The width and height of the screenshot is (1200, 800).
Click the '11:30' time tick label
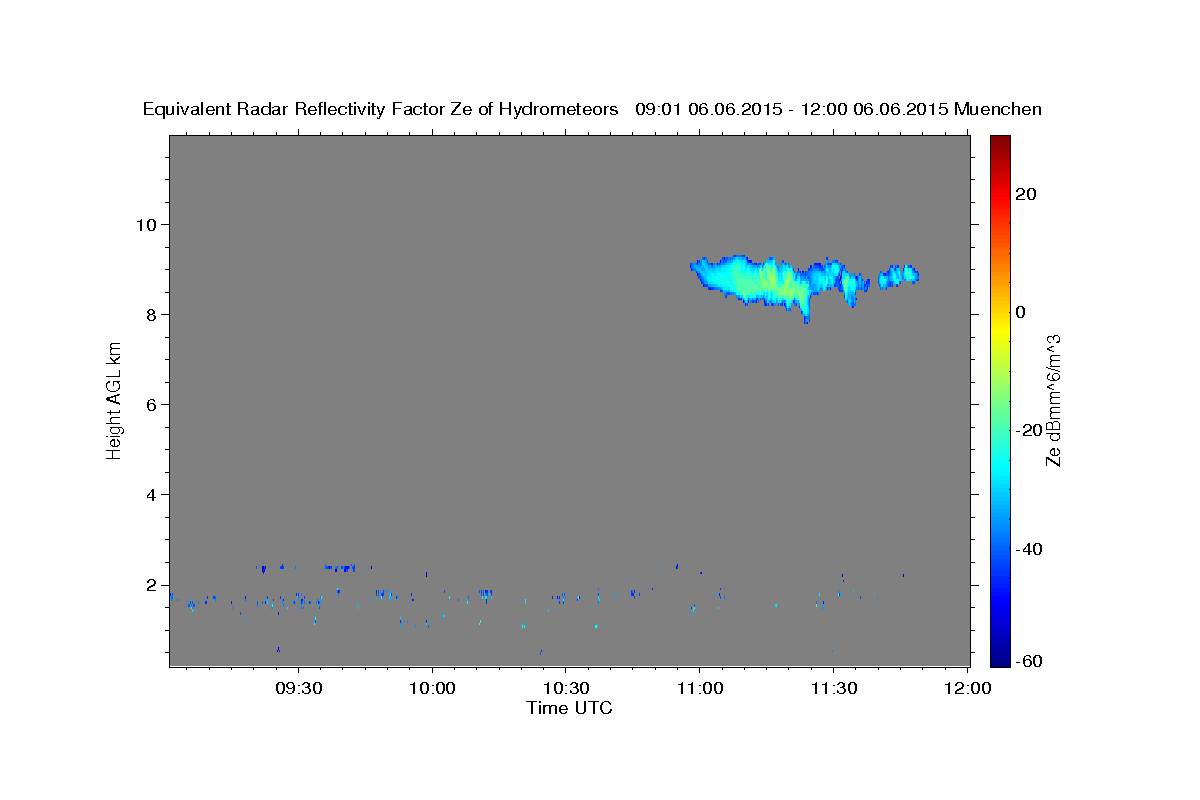[x=832, y=688]
